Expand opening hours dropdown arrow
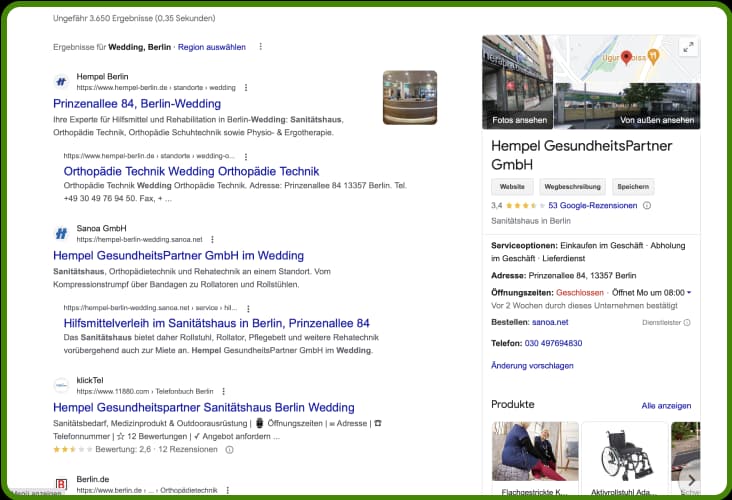Viewport: 732px width, 500px height. (x=689, y=293)
